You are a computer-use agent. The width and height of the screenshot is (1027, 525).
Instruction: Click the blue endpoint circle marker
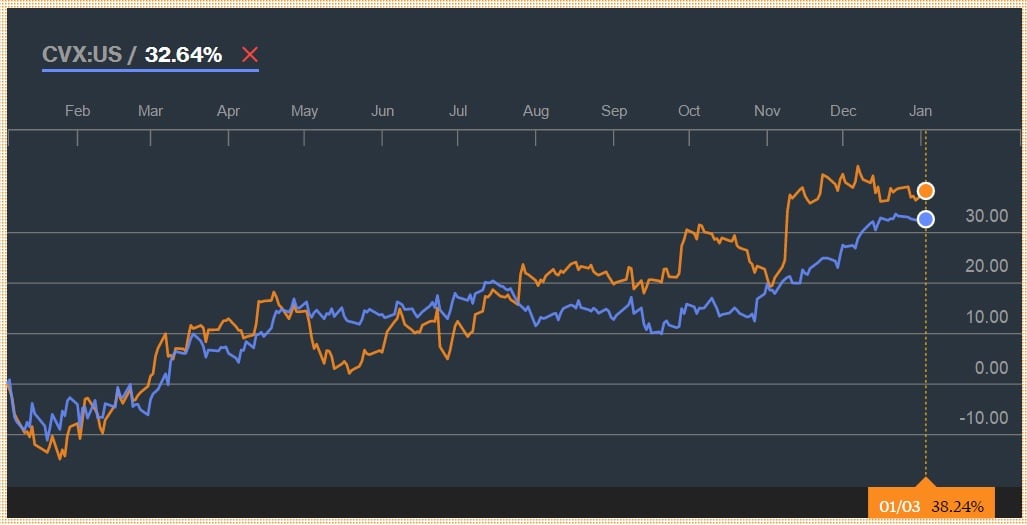926,219
